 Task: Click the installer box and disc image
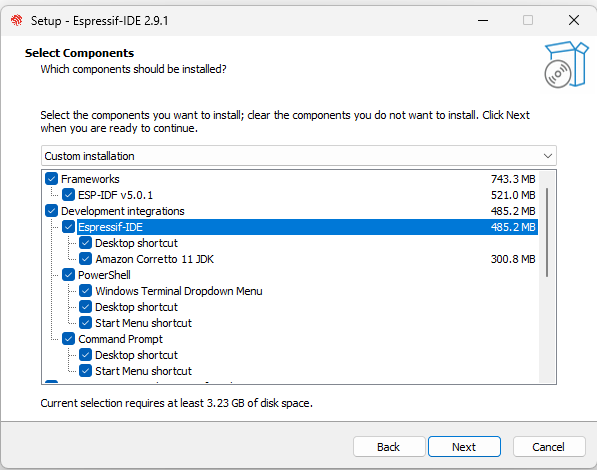(x=566, y=65)
